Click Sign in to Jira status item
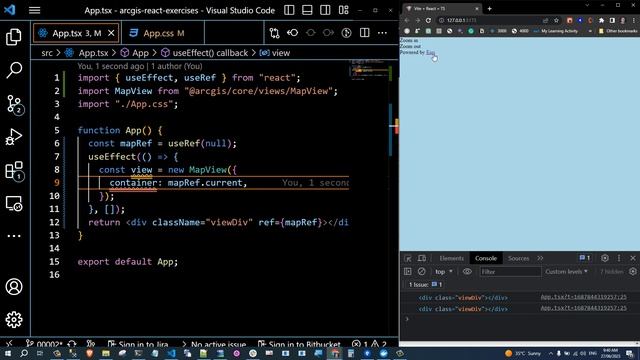Image resolution: width=640 pixels, height=360 pixels. pos(138,344)
